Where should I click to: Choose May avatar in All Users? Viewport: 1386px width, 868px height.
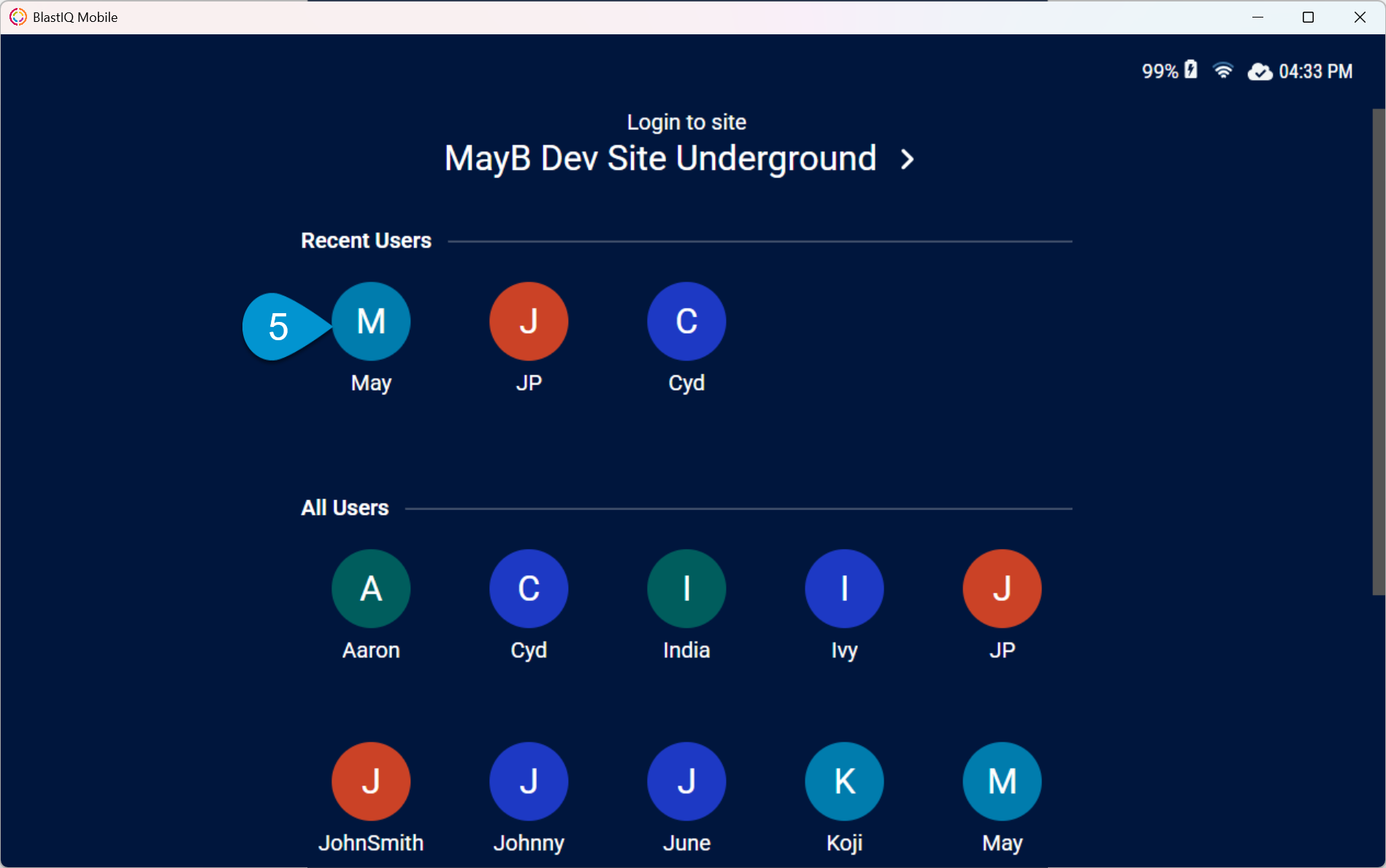pos(1002,781)
